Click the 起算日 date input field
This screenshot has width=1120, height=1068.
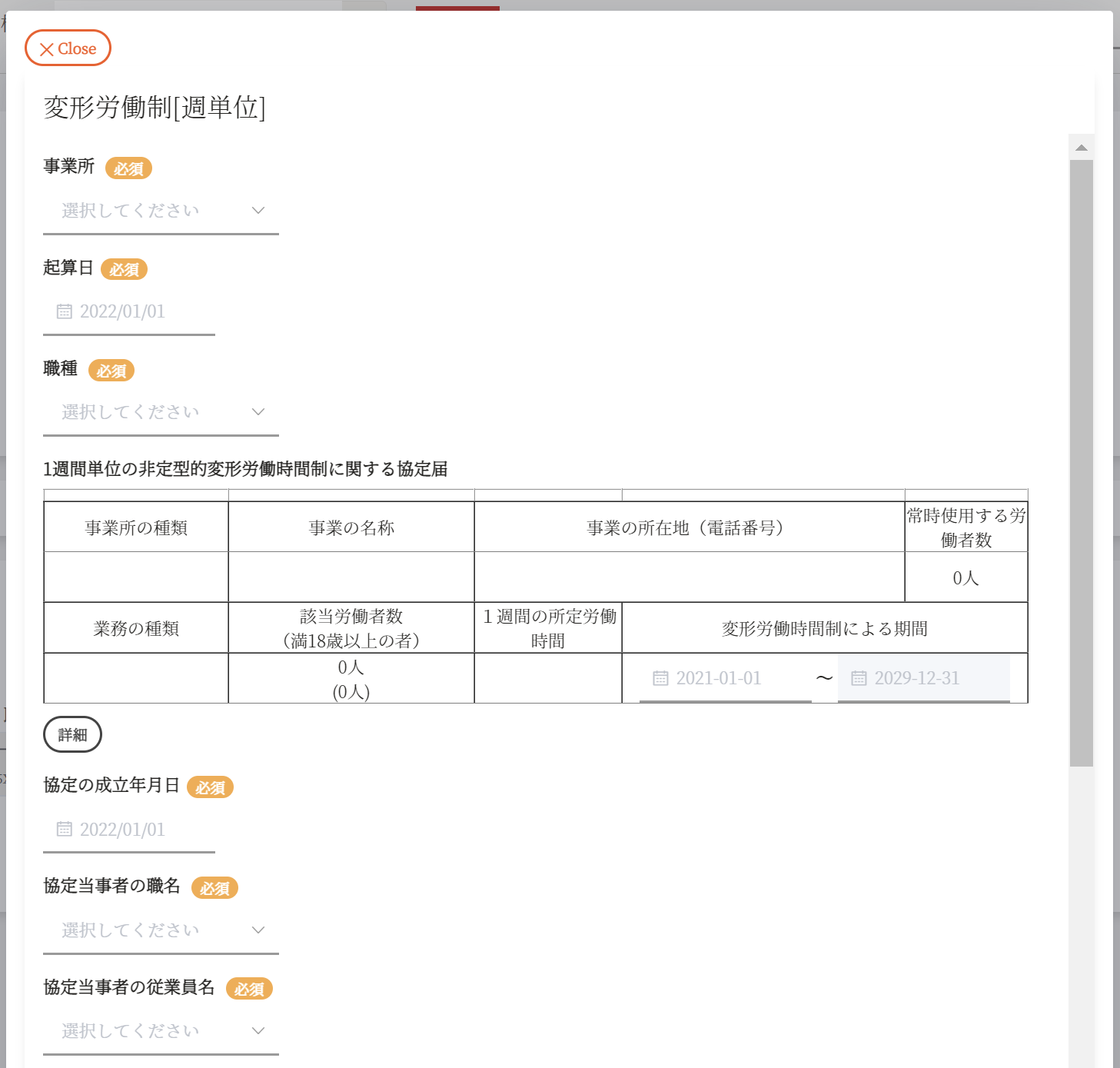[129, 311]
